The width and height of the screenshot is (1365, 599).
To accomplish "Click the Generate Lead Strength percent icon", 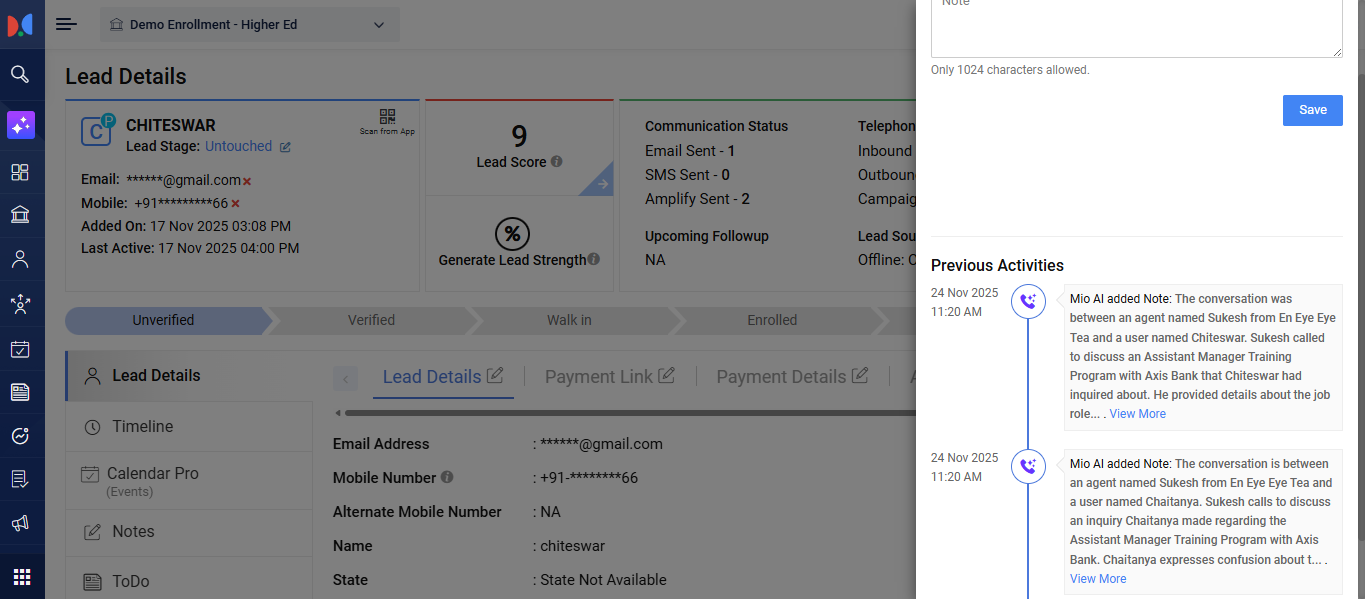I will click(512, 234).
